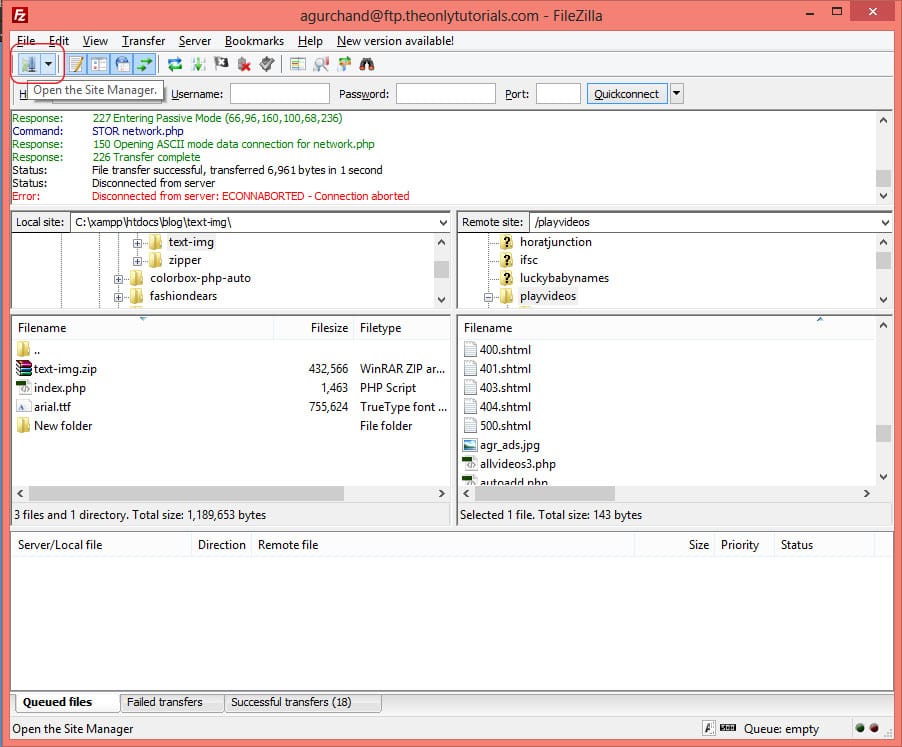
Task: Select index.php in local files
Action: click(59, 388)
